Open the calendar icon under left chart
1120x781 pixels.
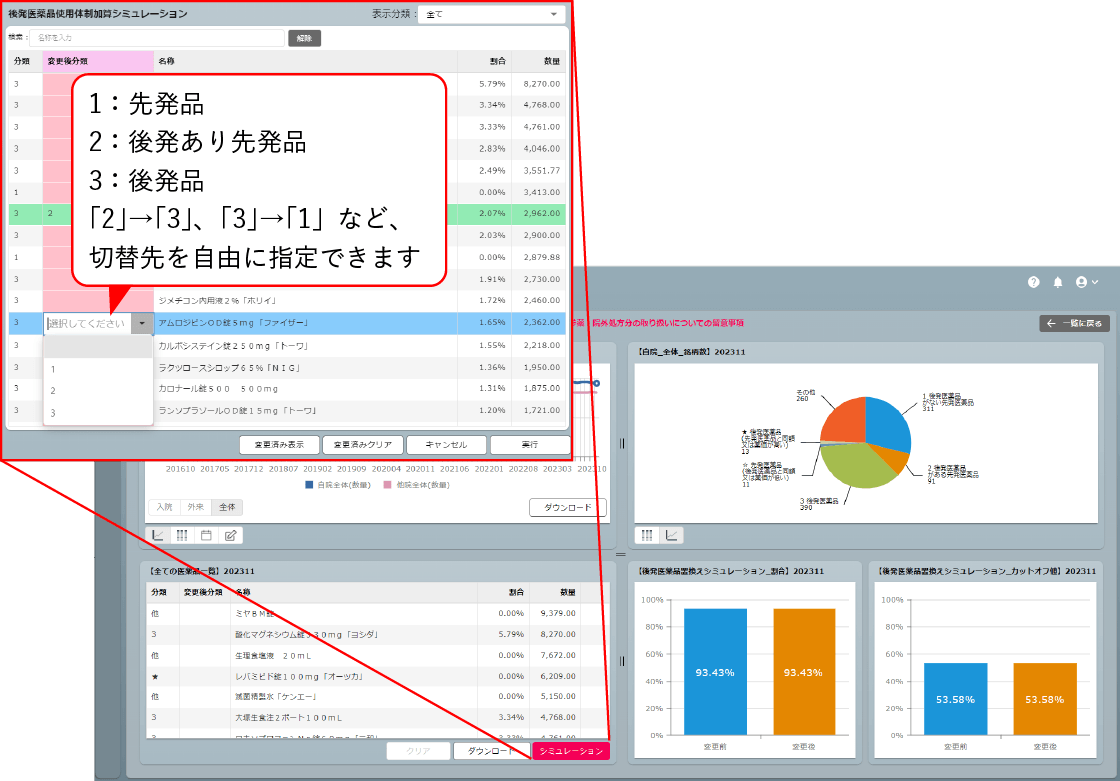tap(206, 535)
